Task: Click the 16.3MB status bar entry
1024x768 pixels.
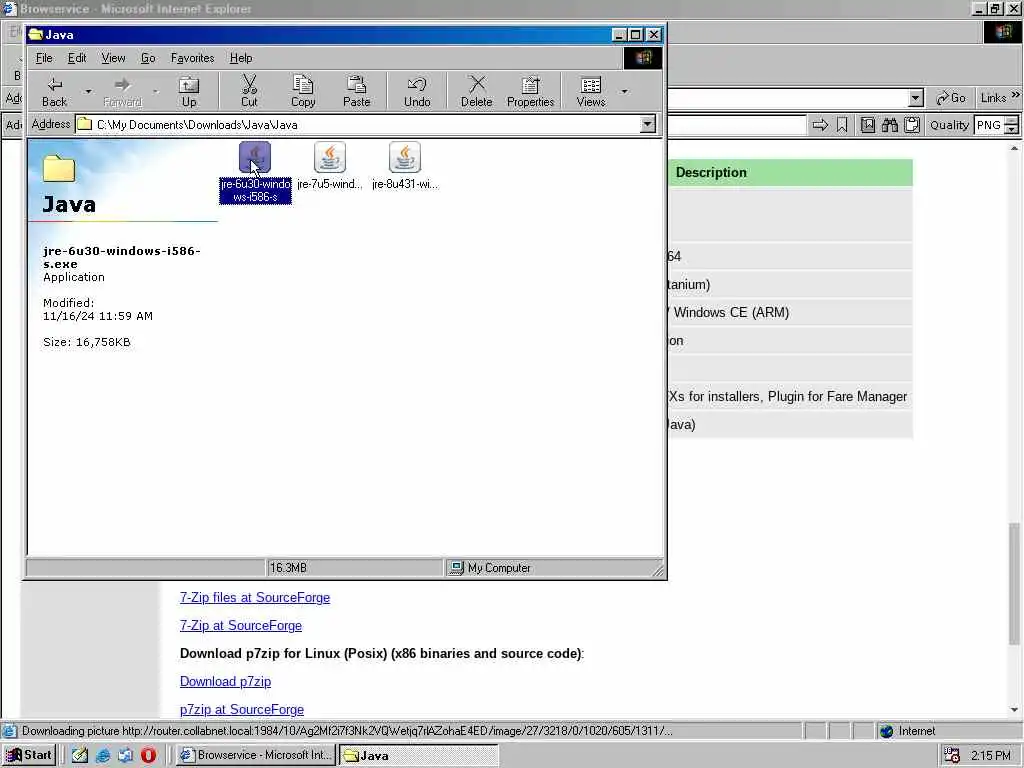Action: pos(355,568)
